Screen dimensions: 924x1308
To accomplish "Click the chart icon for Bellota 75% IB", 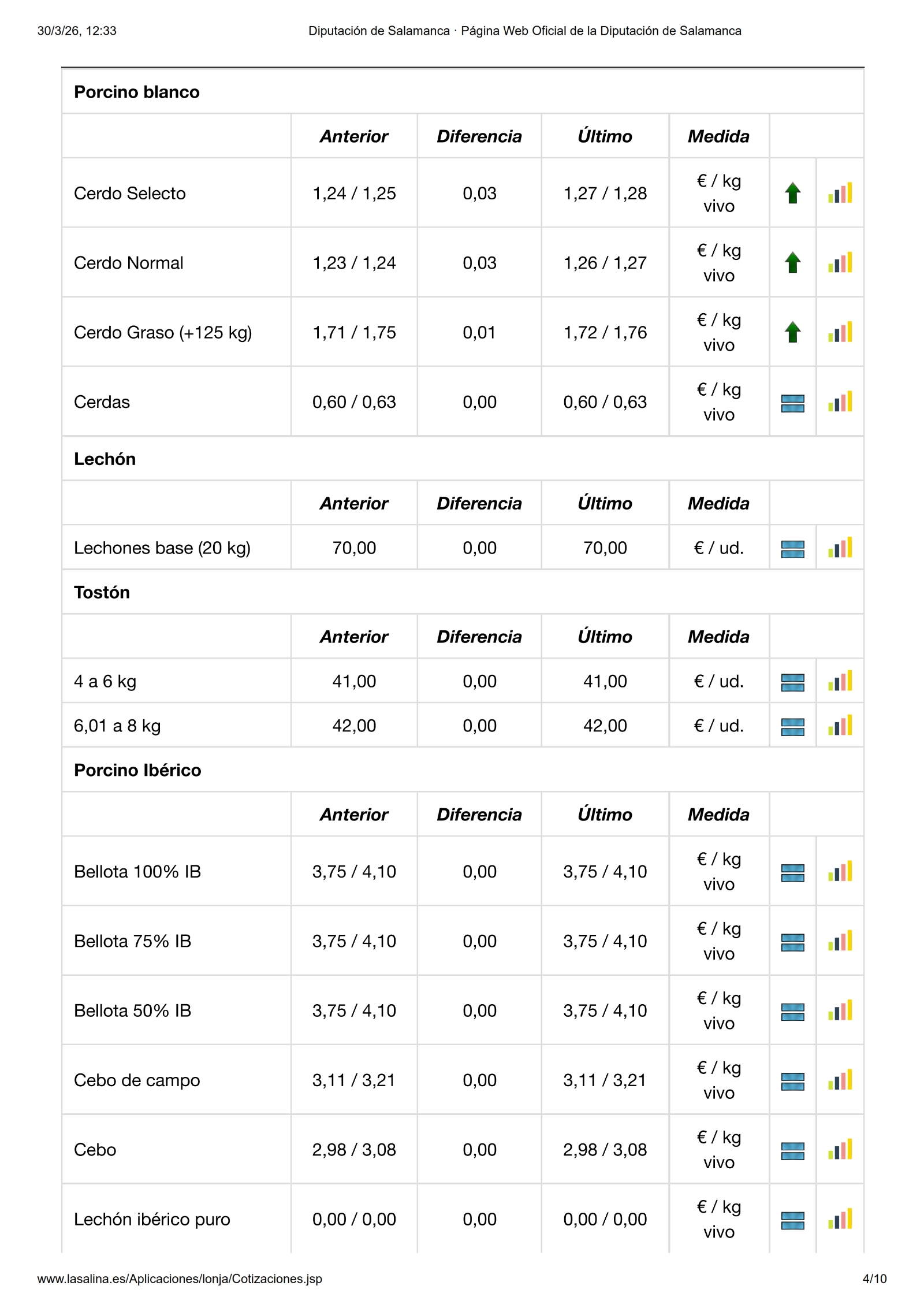I will (840, 941).
